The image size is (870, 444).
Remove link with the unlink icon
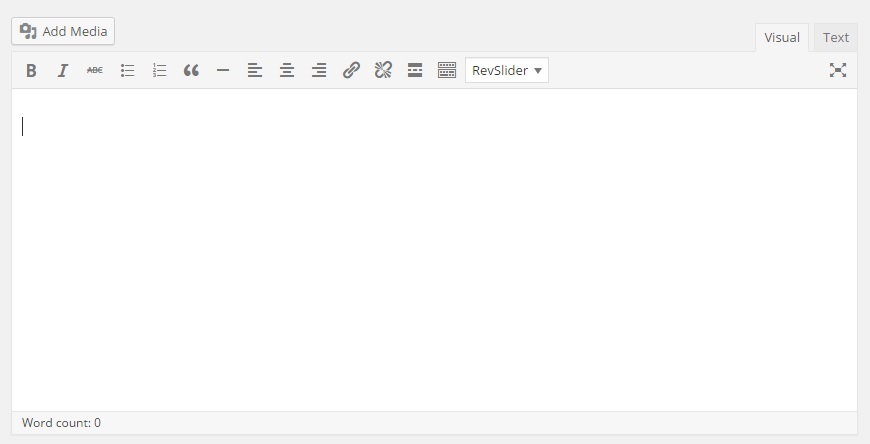[383, 70]
